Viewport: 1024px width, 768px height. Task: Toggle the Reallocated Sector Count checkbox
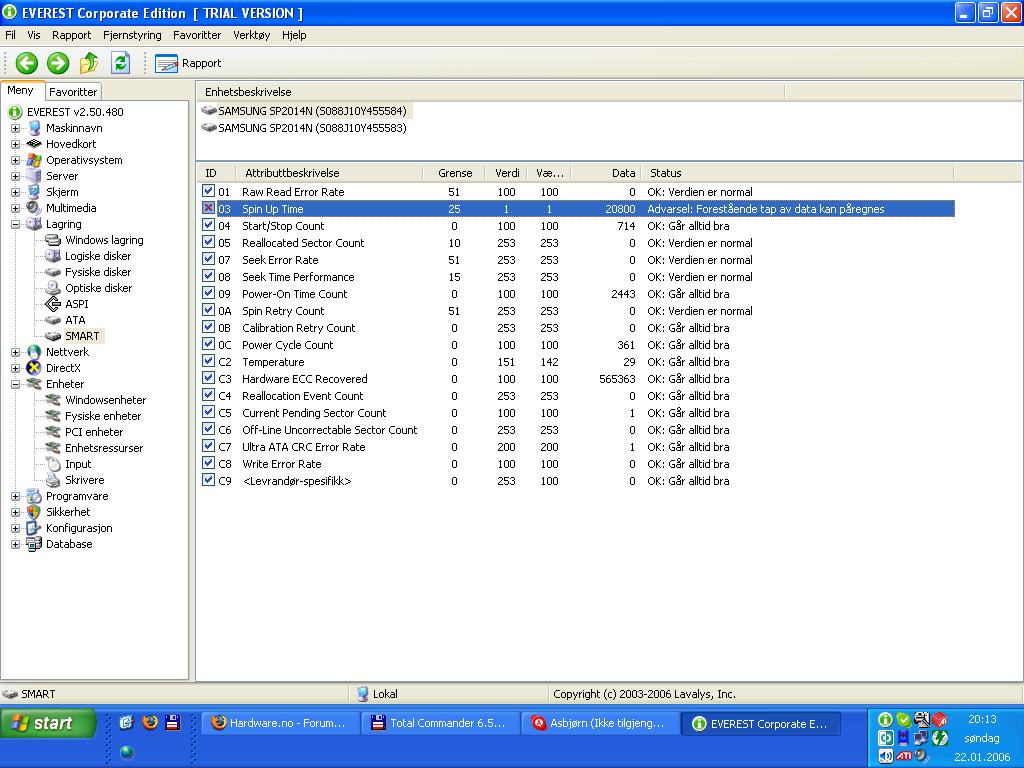208,242
